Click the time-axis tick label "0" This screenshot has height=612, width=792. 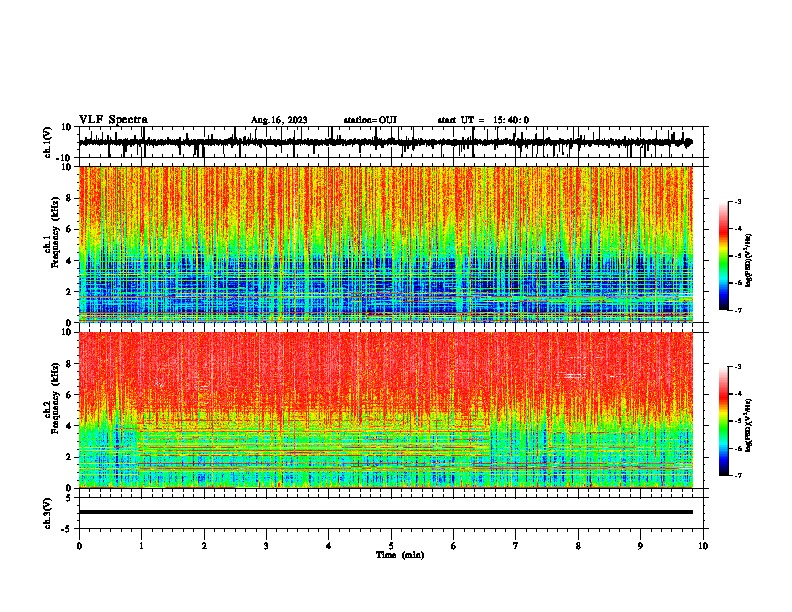click(79, 546)
